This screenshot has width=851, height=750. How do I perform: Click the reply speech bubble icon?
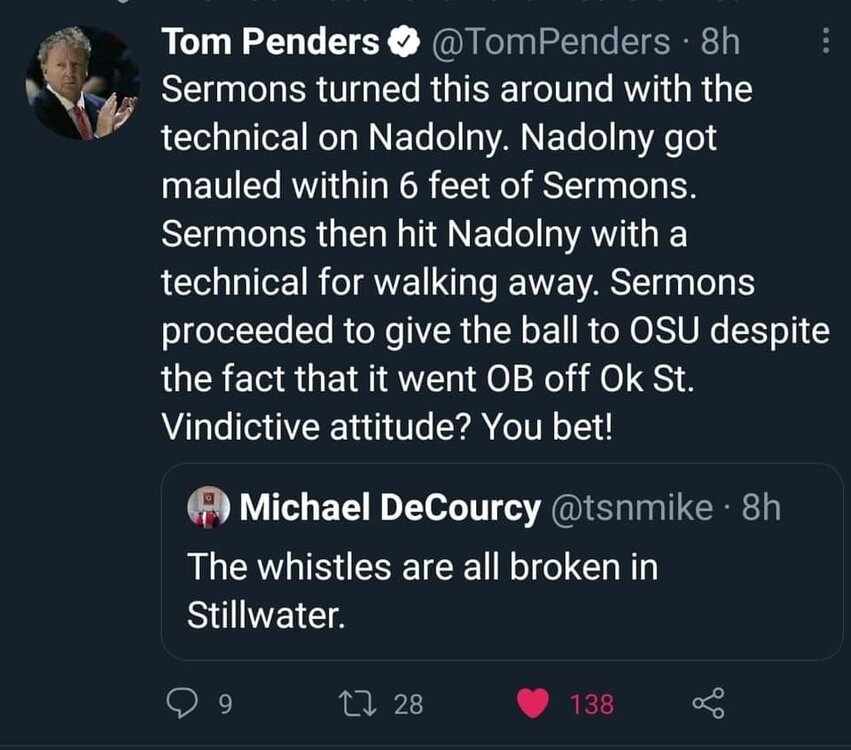pyautogui.click(x=180, y=704)
